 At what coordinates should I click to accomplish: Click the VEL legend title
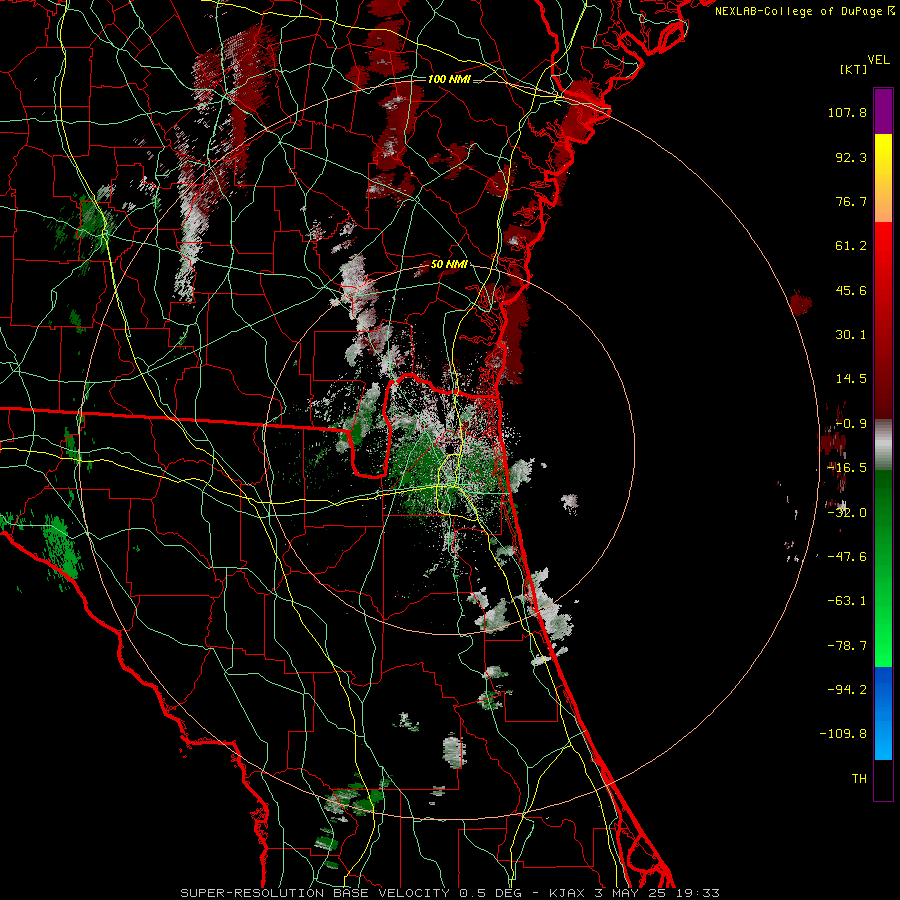pyautogui.click(x=879, y=59)
